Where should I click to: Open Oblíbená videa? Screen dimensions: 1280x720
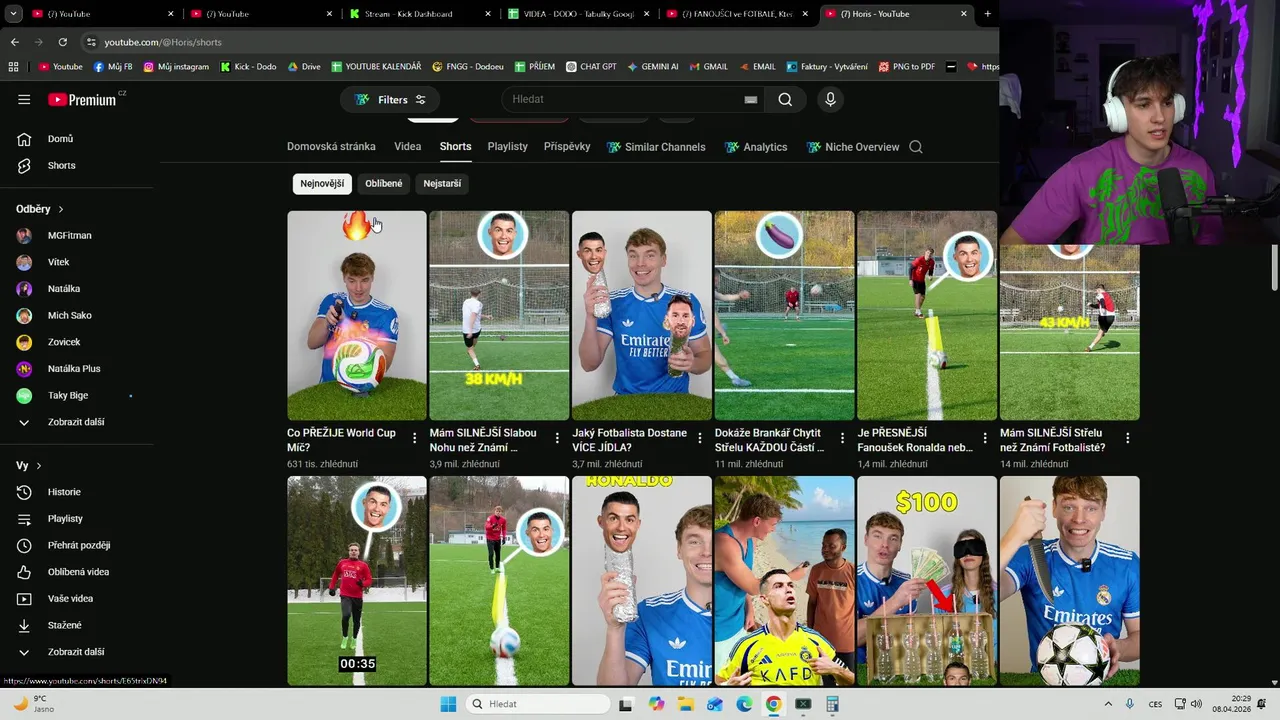click(x=80, y=572)
